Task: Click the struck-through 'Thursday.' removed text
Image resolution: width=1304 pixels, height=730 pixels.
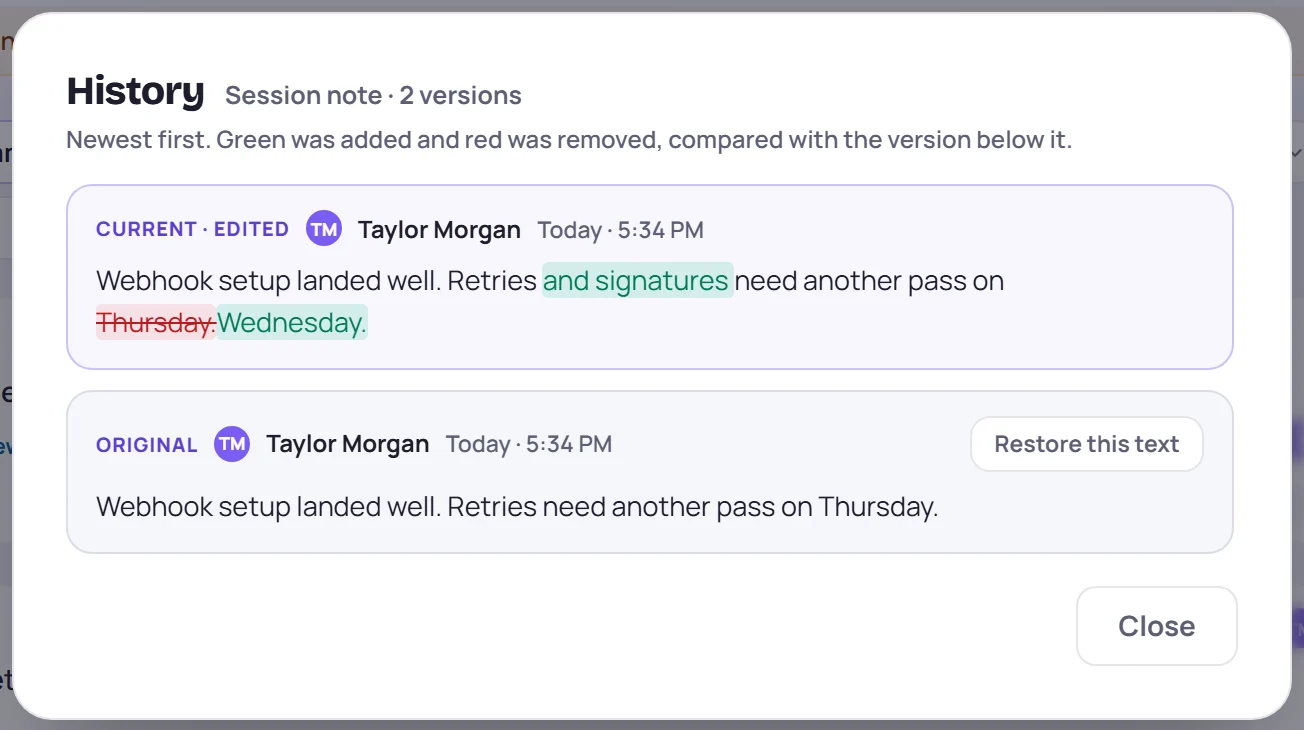Action: click(156, 323)
